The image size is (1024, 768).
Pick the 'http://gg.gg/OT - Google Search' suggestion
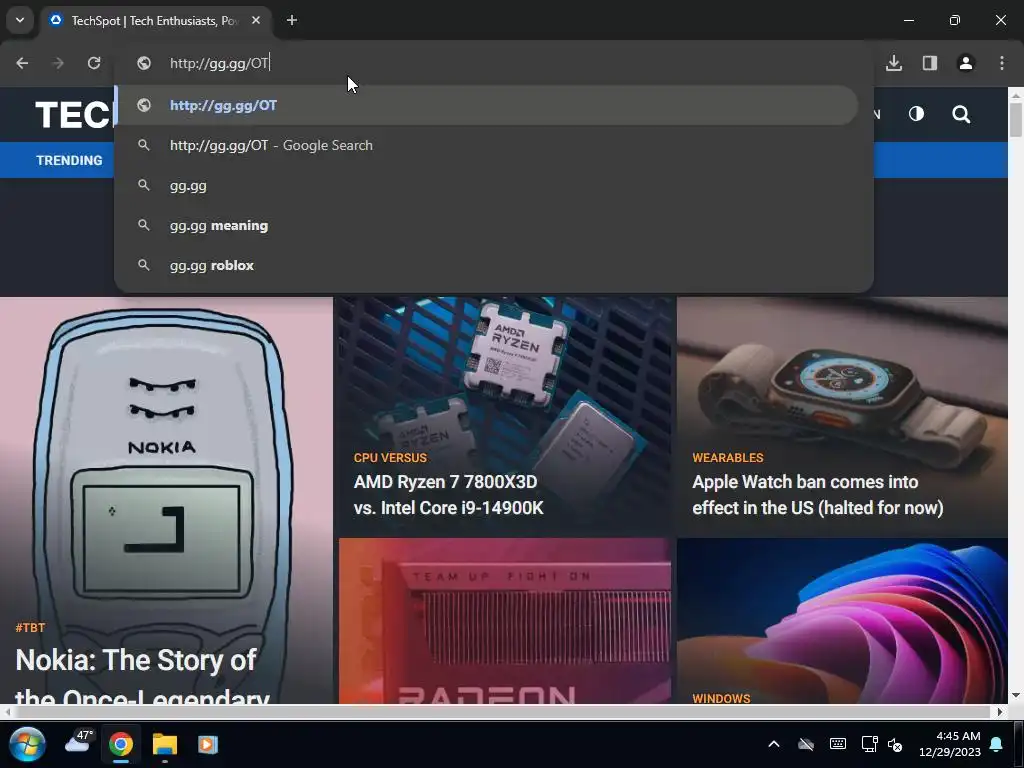[486, 145]
